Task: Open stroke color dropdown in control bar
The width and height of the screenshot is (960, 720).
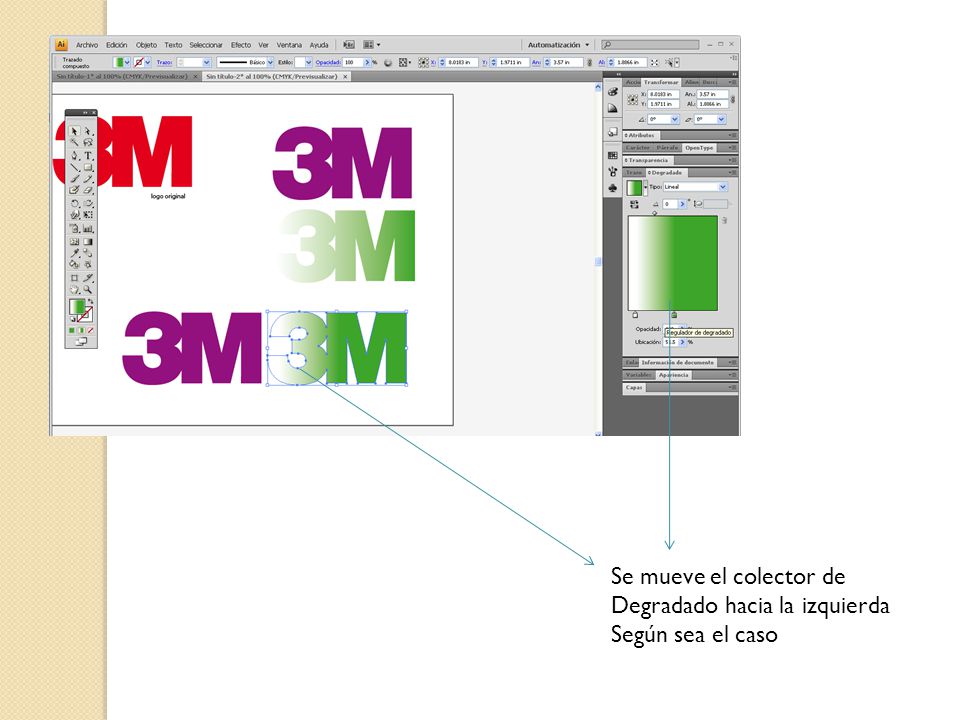Action: click(148, 62)
